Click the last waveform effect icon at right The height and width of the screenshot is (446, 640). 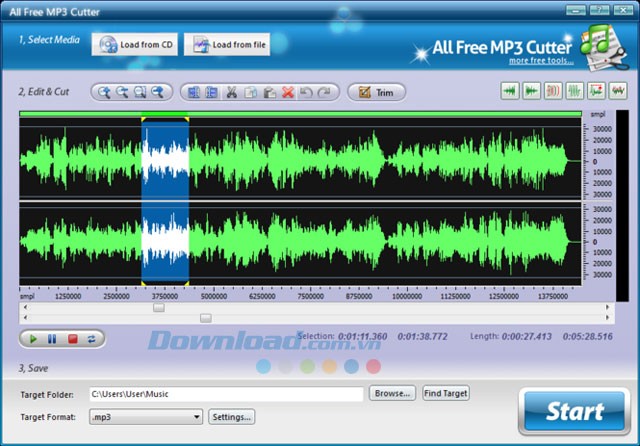coord(619,92)
